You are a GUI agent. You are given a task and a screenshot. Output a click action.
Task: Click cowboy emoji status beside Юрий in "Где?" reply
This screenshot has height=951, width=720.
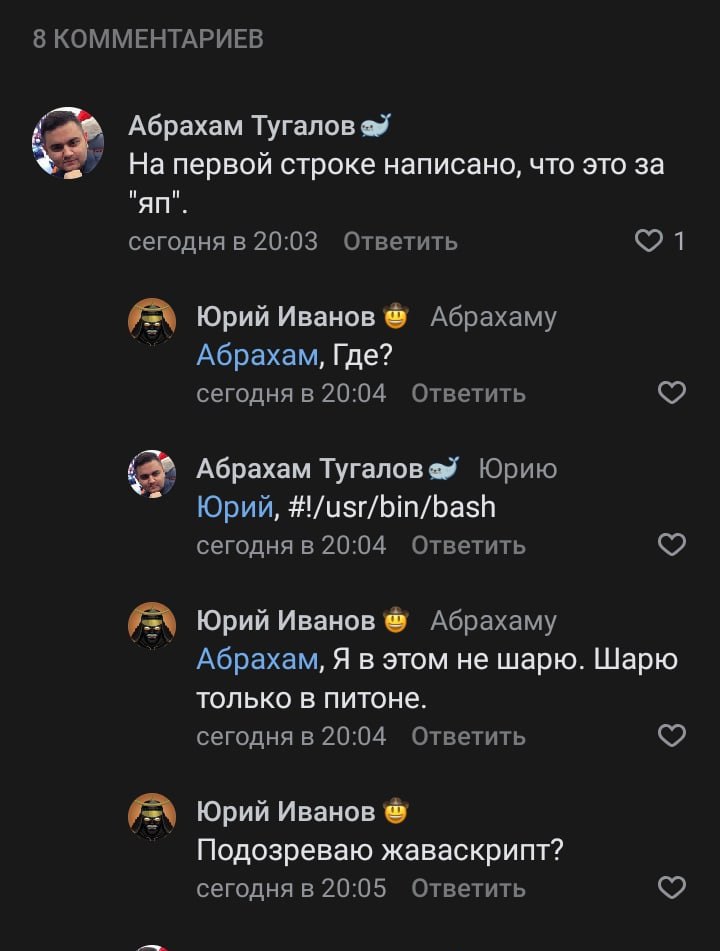tap(396, 318)
